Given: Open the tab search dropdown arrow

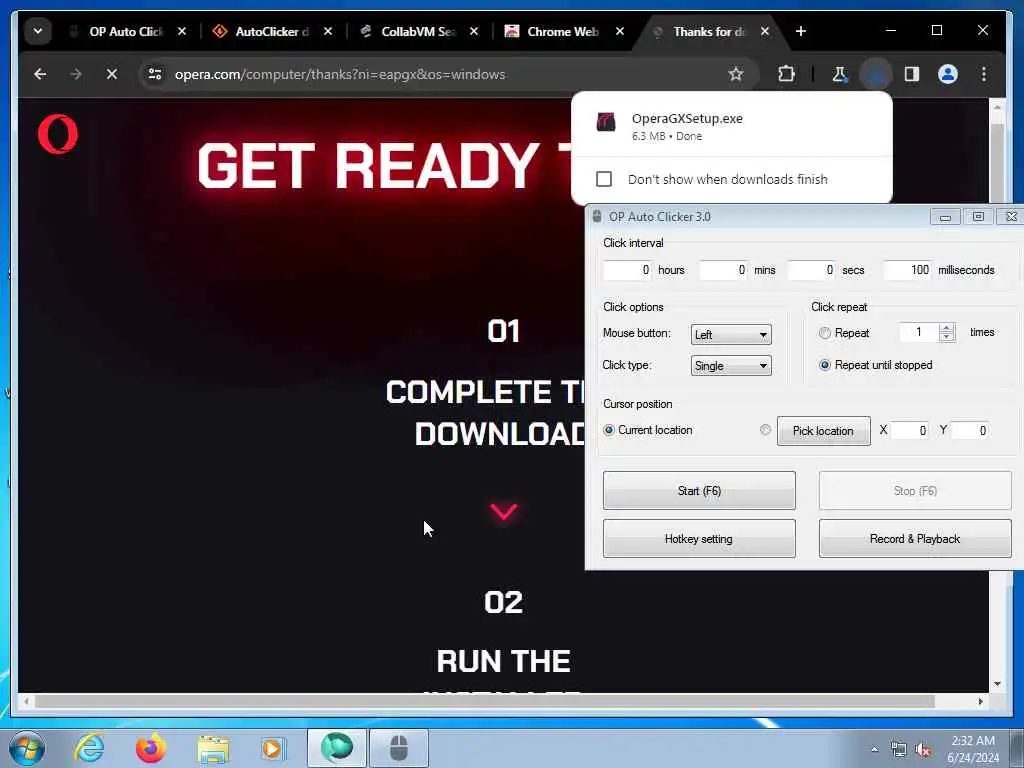Looking at the screenshot, I should [38, 31].
